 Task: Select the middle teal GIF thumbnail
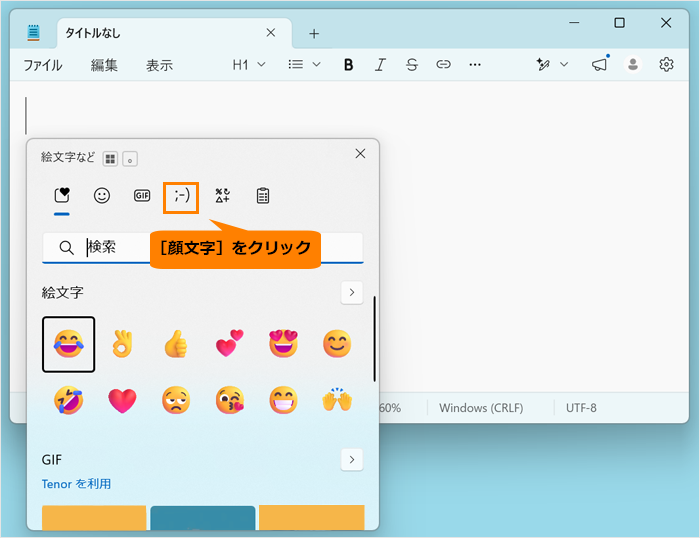click(203, 518)
